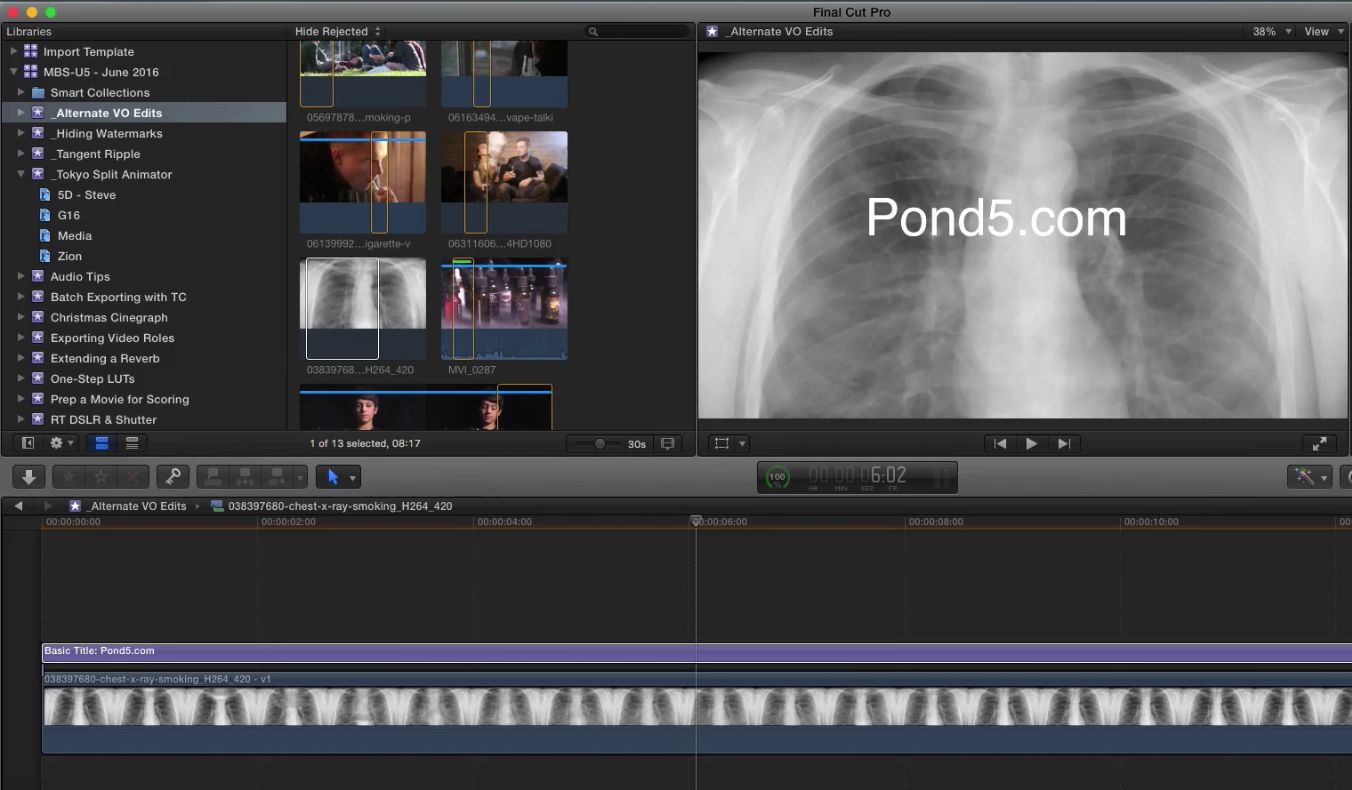Expand the _Hiding Watermarks event
This screenshot has width=1352, height=790.
21,133
